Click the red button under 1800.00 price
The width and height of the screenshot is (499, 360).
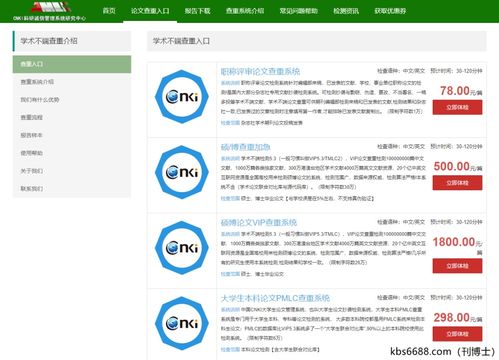[457, 266]
